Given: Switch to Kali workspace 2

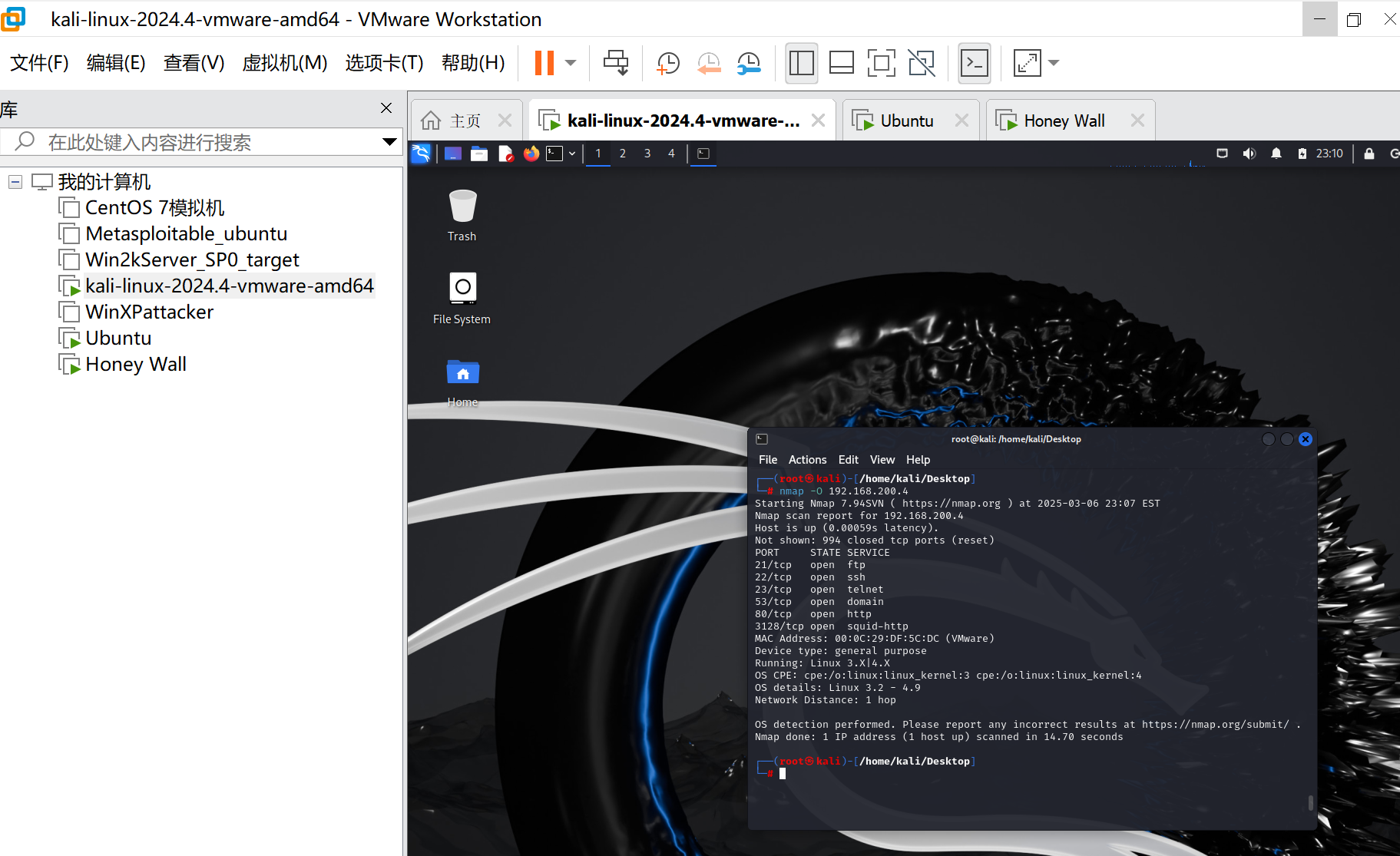Looking at the screenshot, I should (623, 154).
